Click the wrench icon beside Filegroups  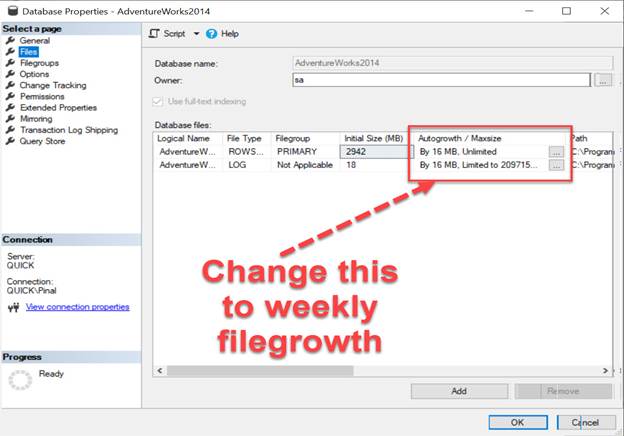coord(10,62)
